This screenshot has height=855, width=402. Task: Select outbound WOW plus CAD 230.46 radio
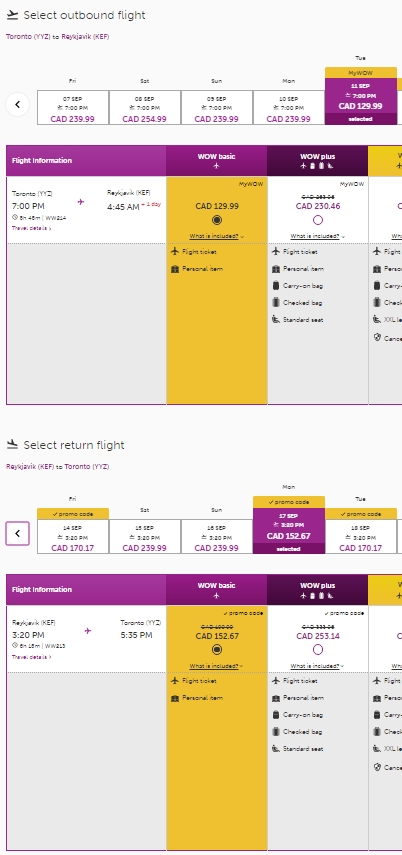coord(318,220)
